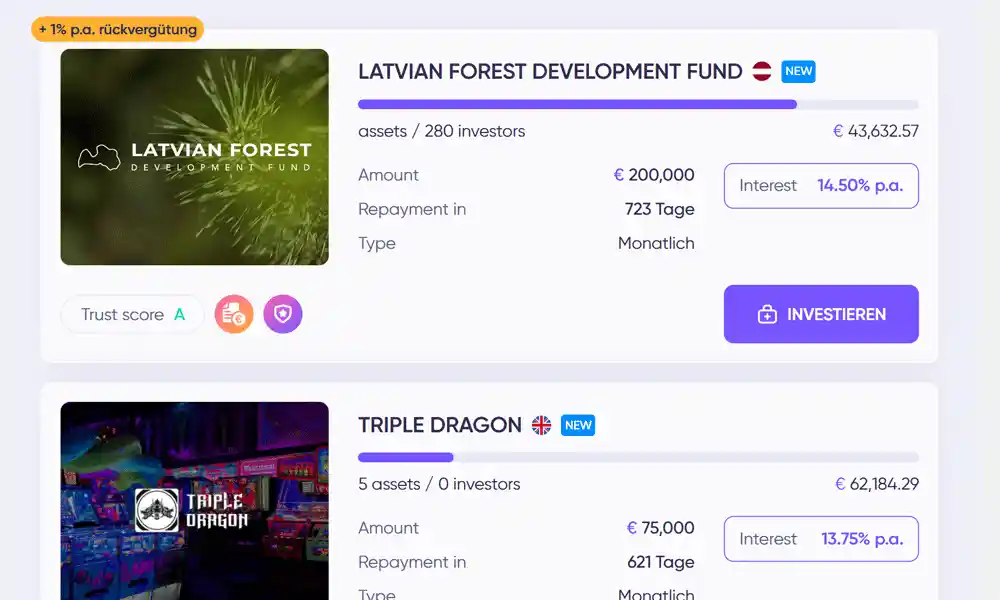Click the INVESTIEREN button
Viewport: 1000px width, 600px height.
pyautogui.click(x=821, y=314)
